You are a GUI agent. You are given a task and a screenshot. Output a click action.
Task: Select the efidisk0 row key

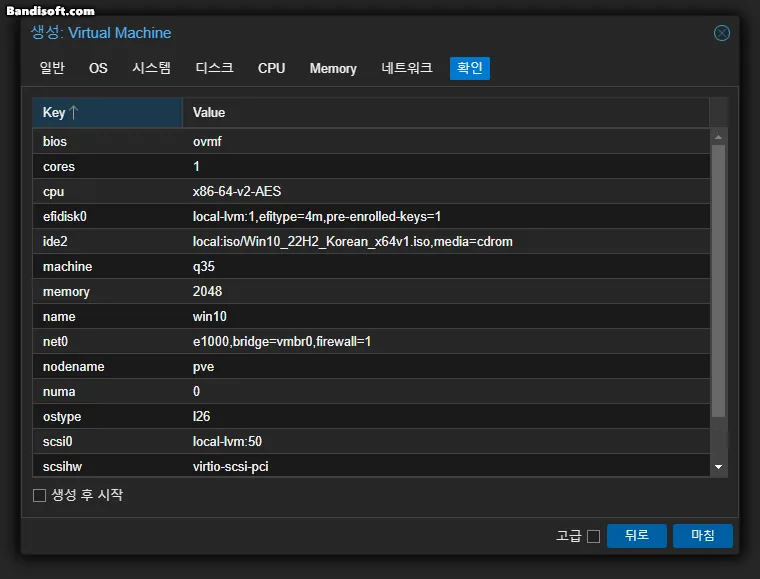64,217
